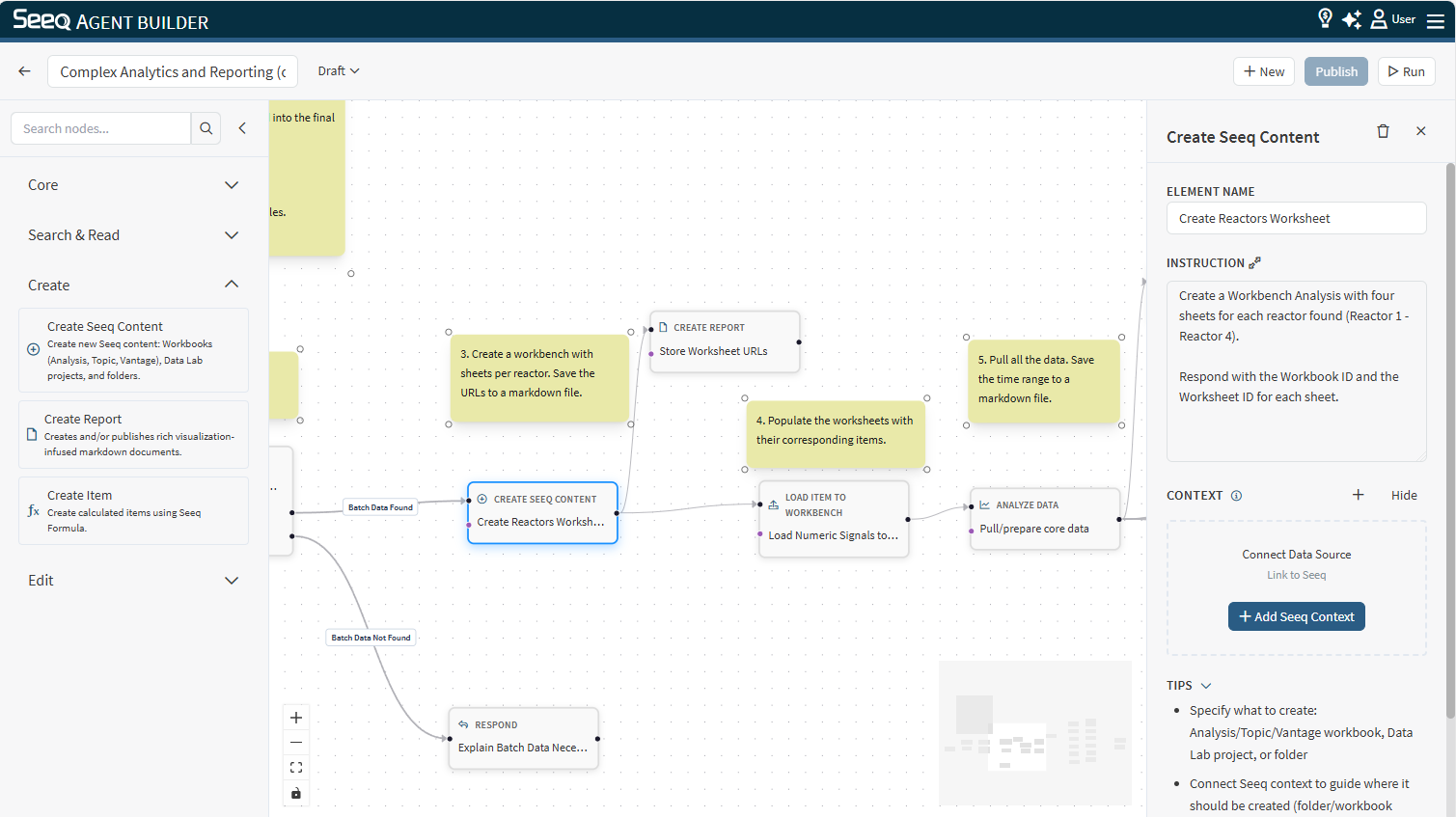Image resolution: width=1456 pixels, height=817 pixels.
Task: Click the Run button
Action: (x=1406, y=71)
